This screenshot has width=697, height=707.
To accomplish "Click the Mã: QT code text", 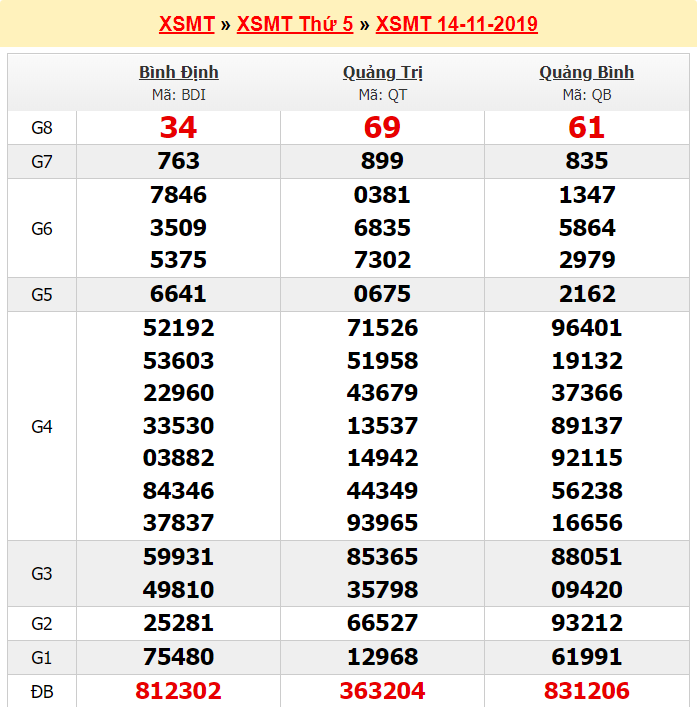I will pyautogui.click(x=382, y=95).
